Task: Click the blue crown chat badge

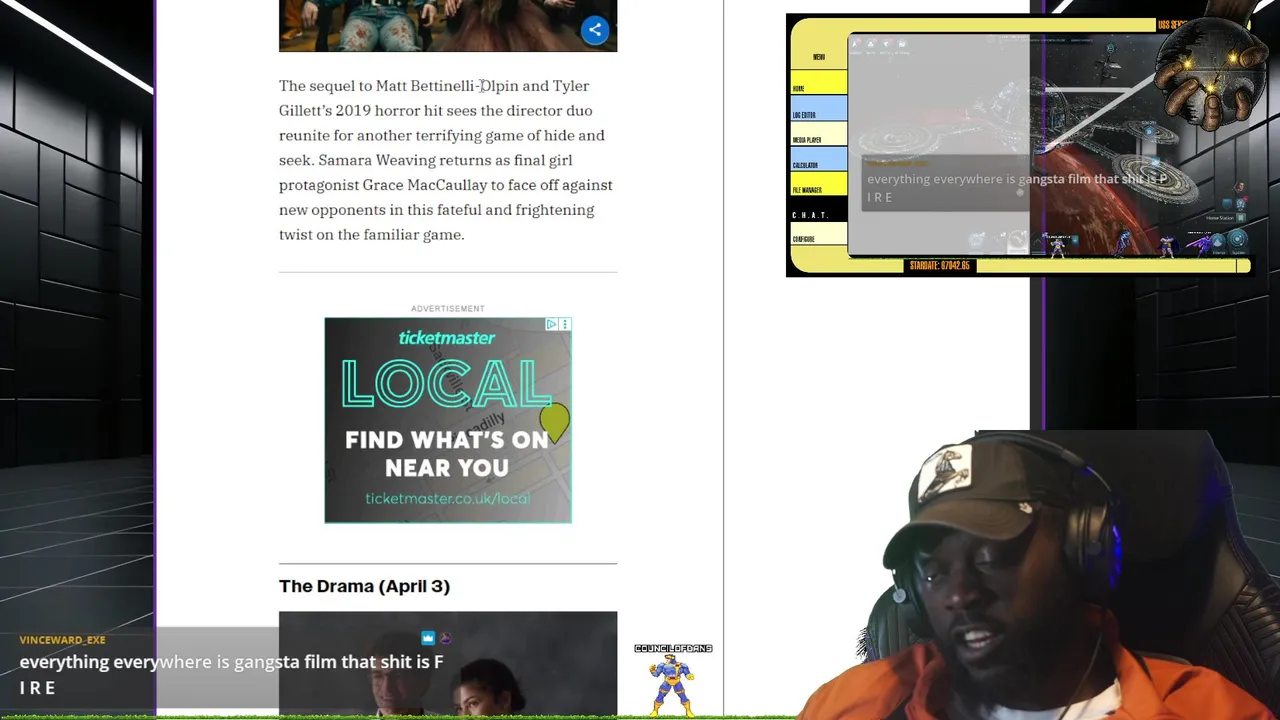Action: tap(428, 638)
